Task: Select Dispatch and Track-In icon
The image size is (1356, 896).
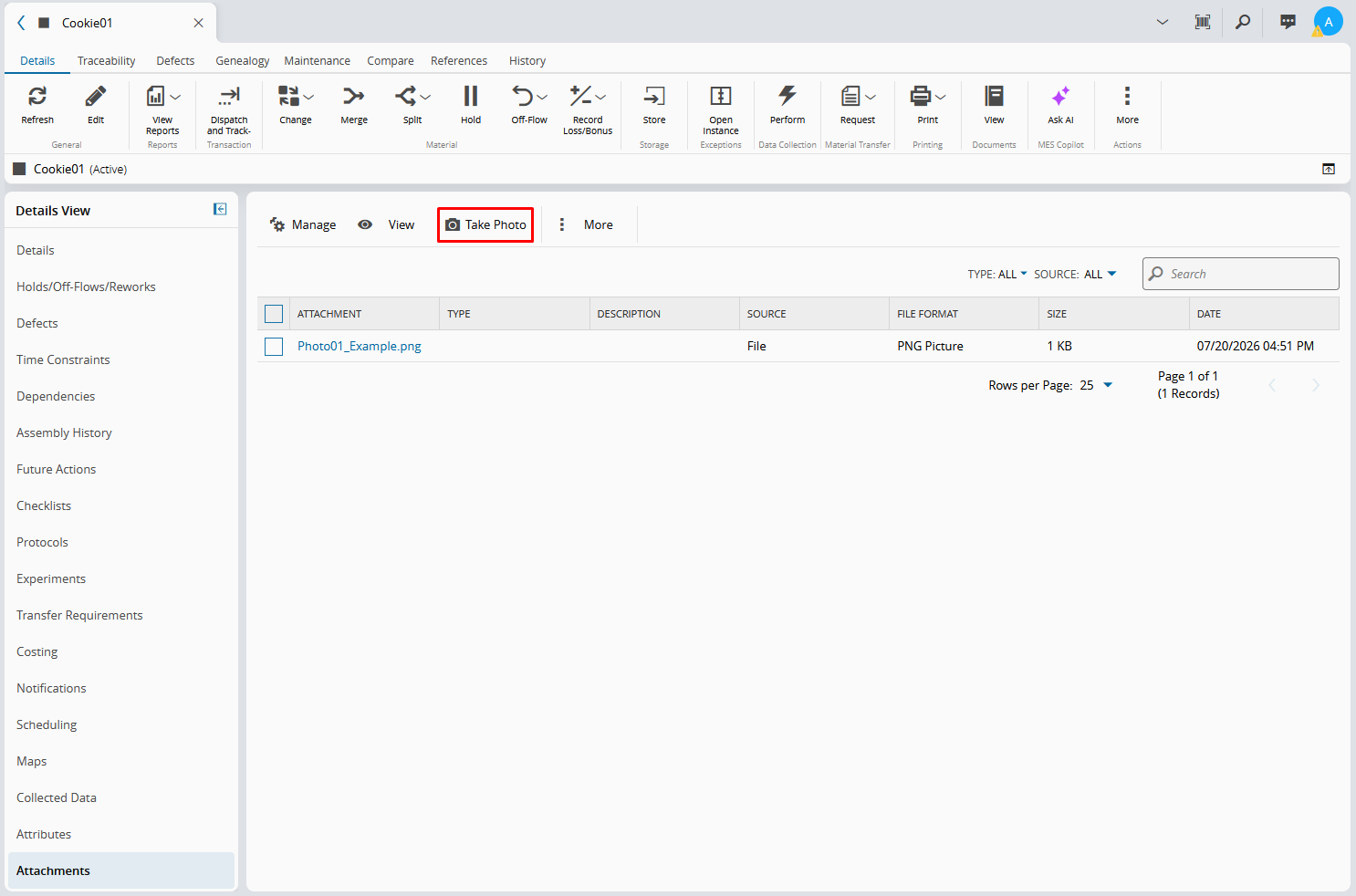Action: (229, 96)
